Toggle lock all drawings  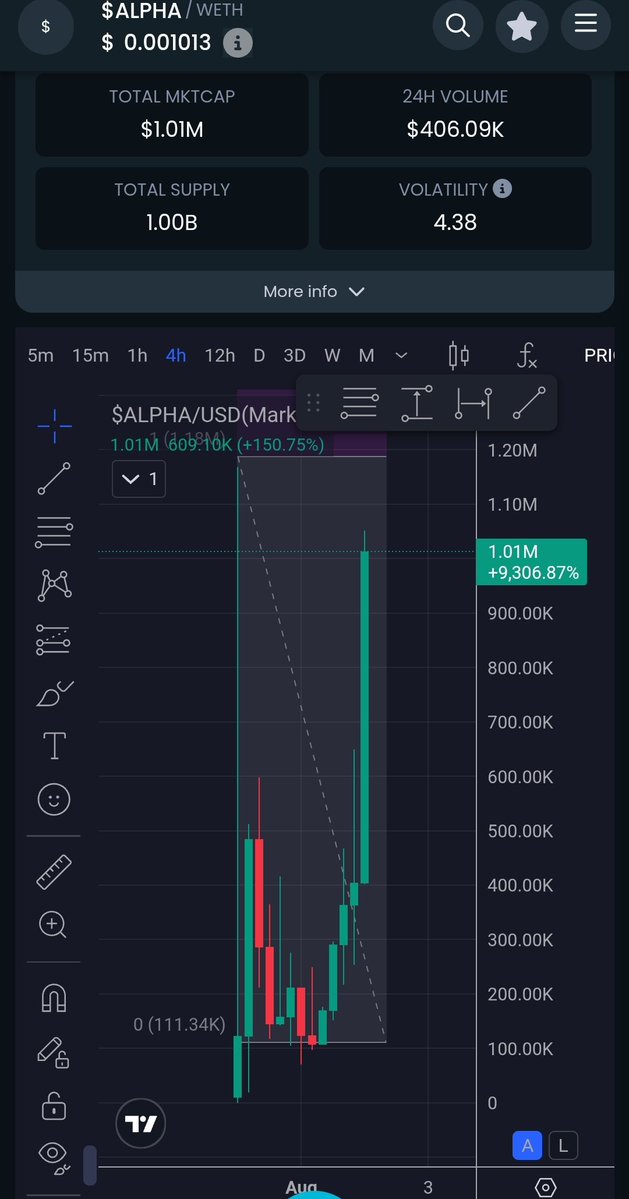coord(53,1106)
